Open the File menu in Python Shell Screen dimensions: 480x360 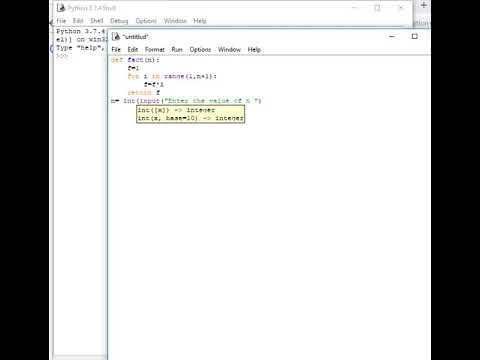61,21
